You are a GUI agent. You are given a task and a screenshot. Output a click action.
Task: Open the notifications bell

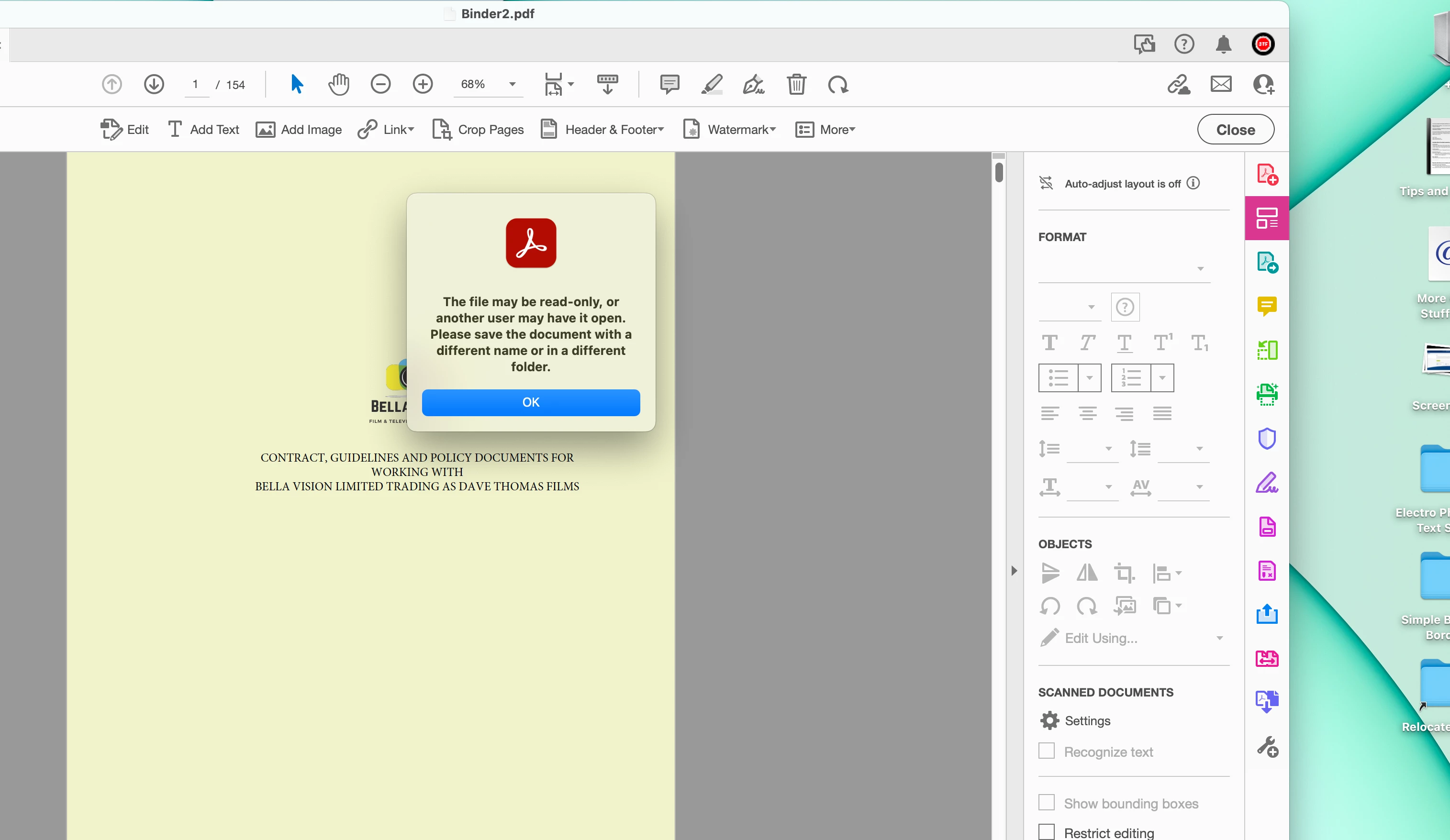pyautogui.click(x=1223, y=44)
